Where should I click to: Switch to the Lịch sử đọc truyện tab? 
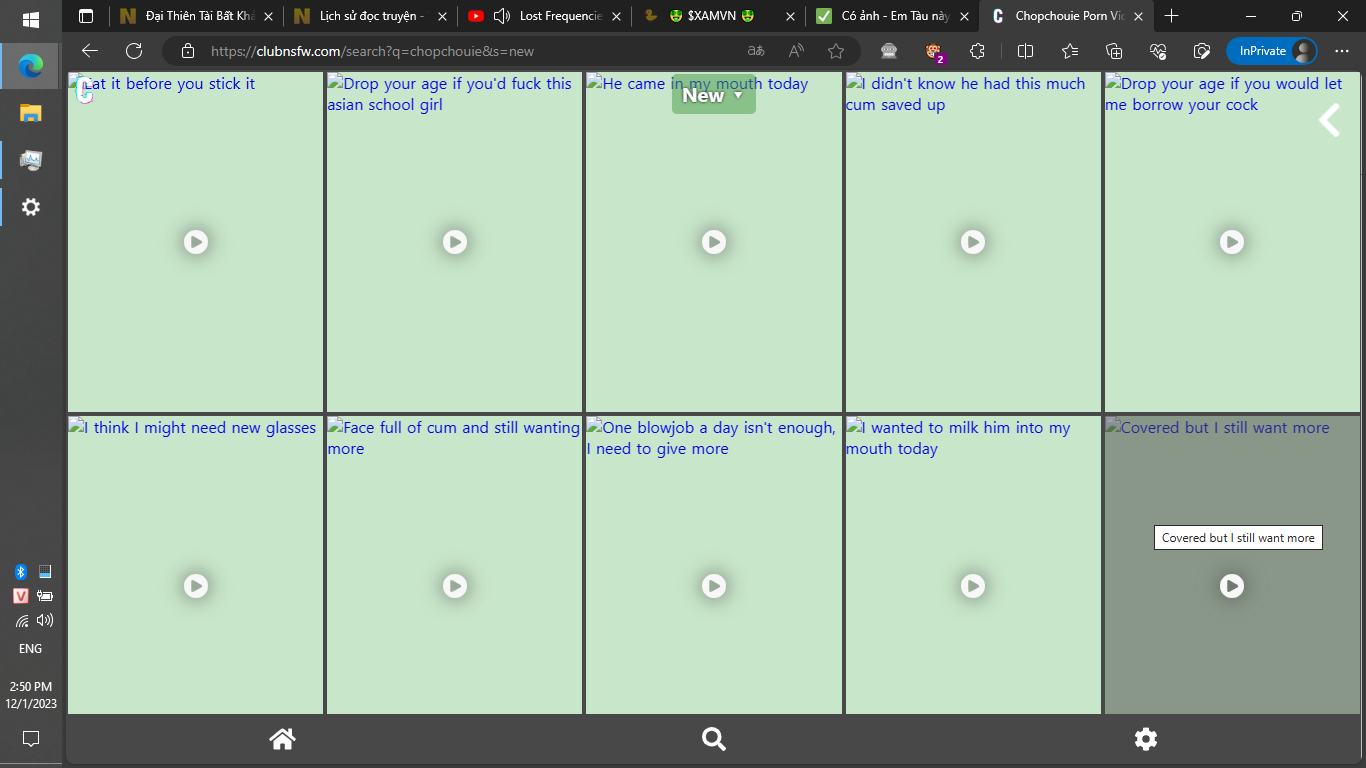tap(370, 16)
